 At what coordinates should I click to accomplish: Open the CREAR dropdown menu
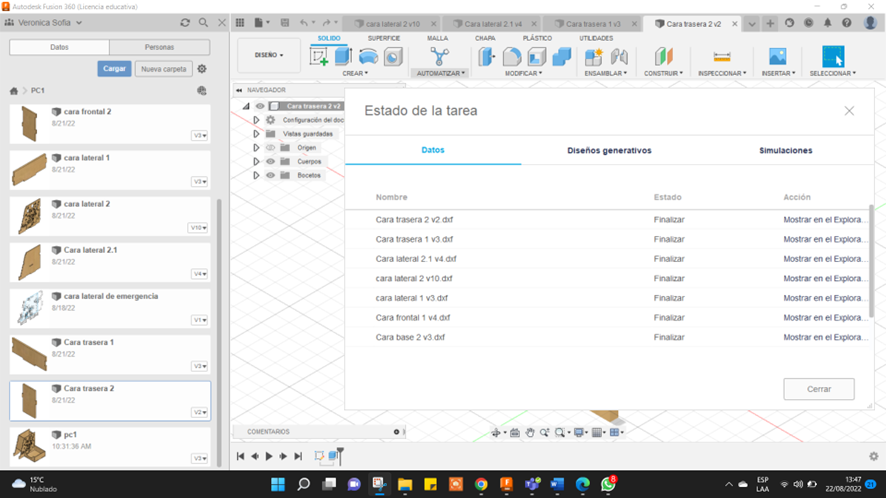[x=355, y=73]
